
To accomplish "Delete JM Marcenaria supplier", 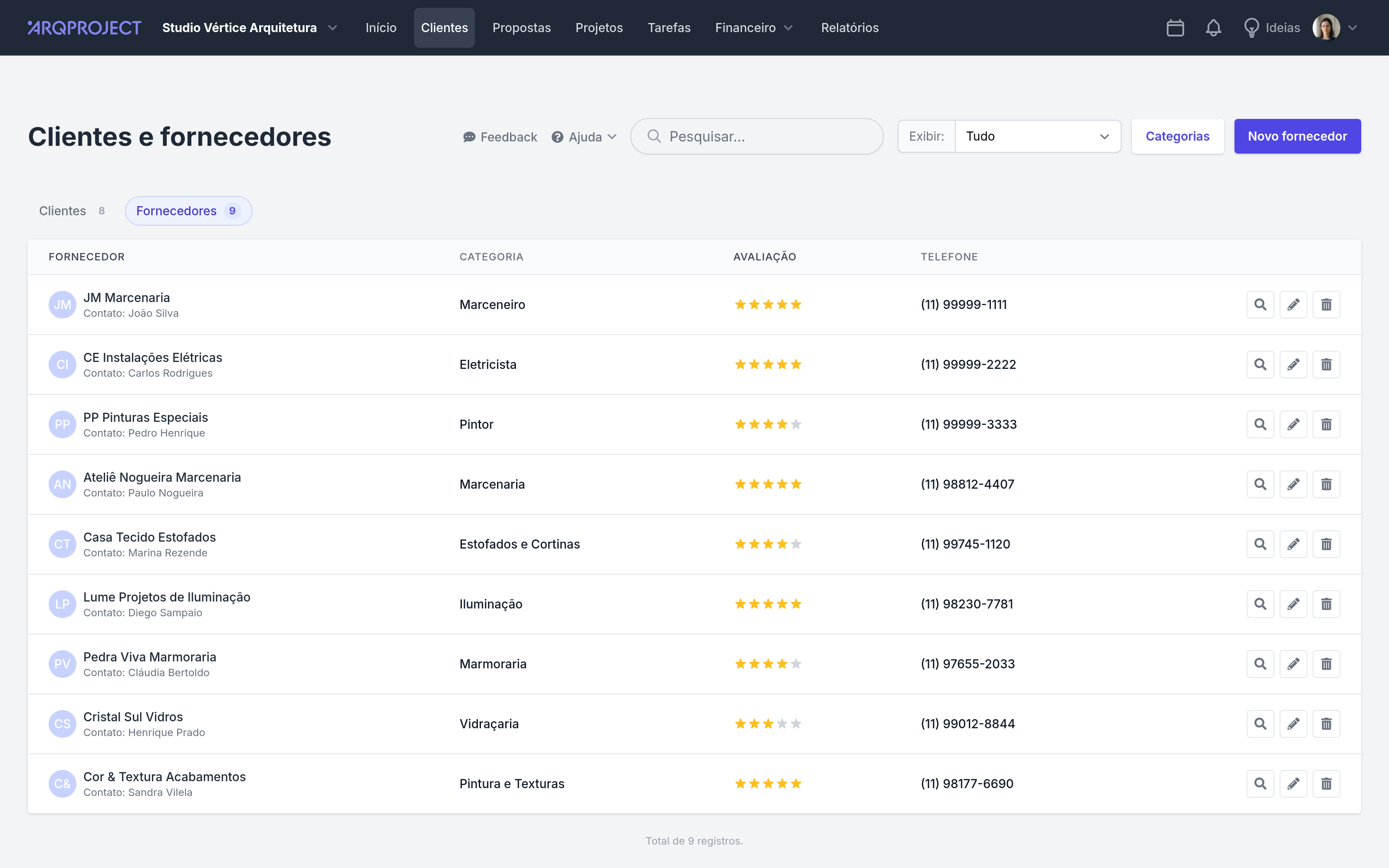I will (1326, 304).
